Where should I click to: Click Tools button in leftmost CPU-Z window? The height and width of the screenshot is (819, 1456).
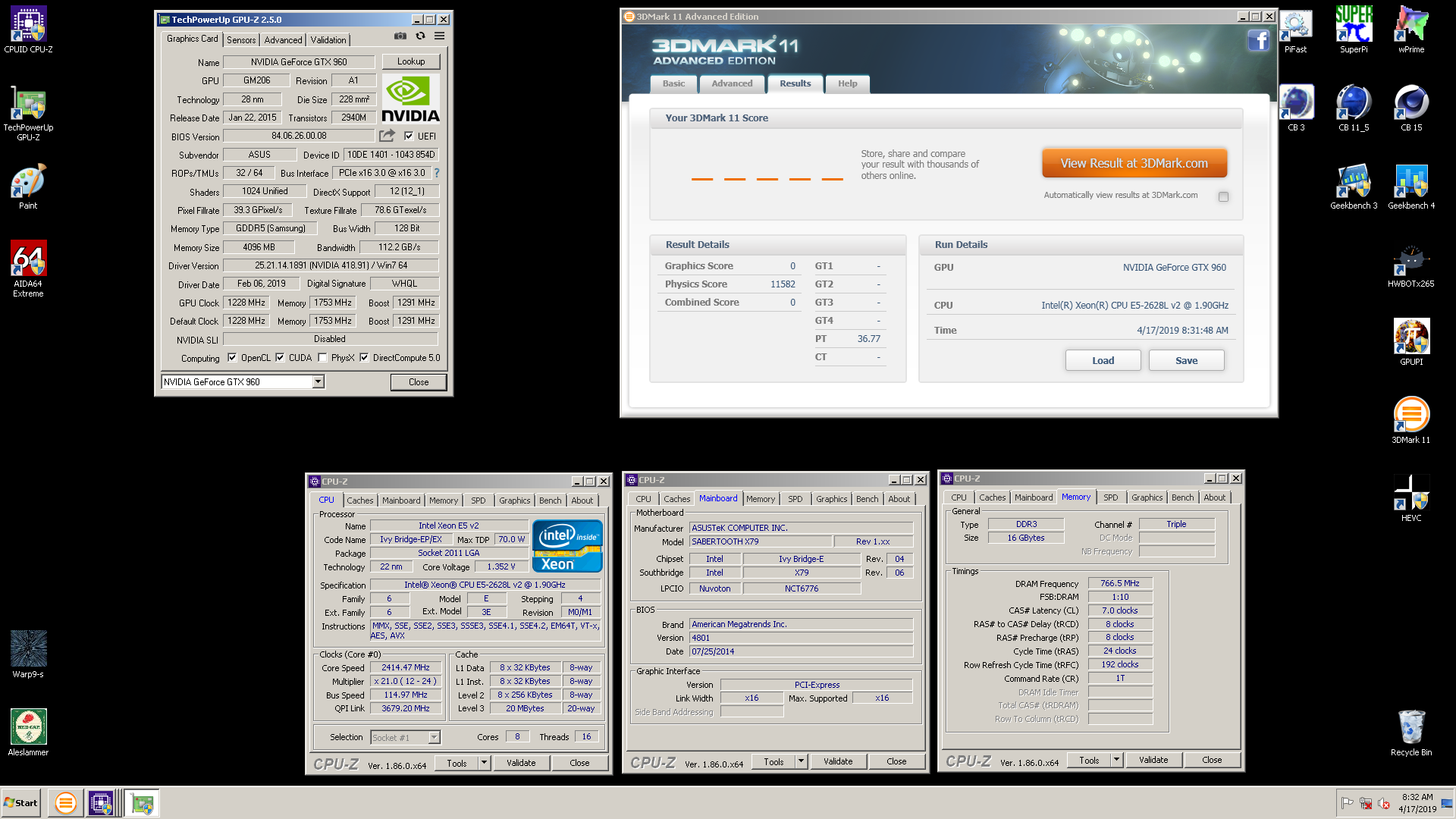click(457, 763)
